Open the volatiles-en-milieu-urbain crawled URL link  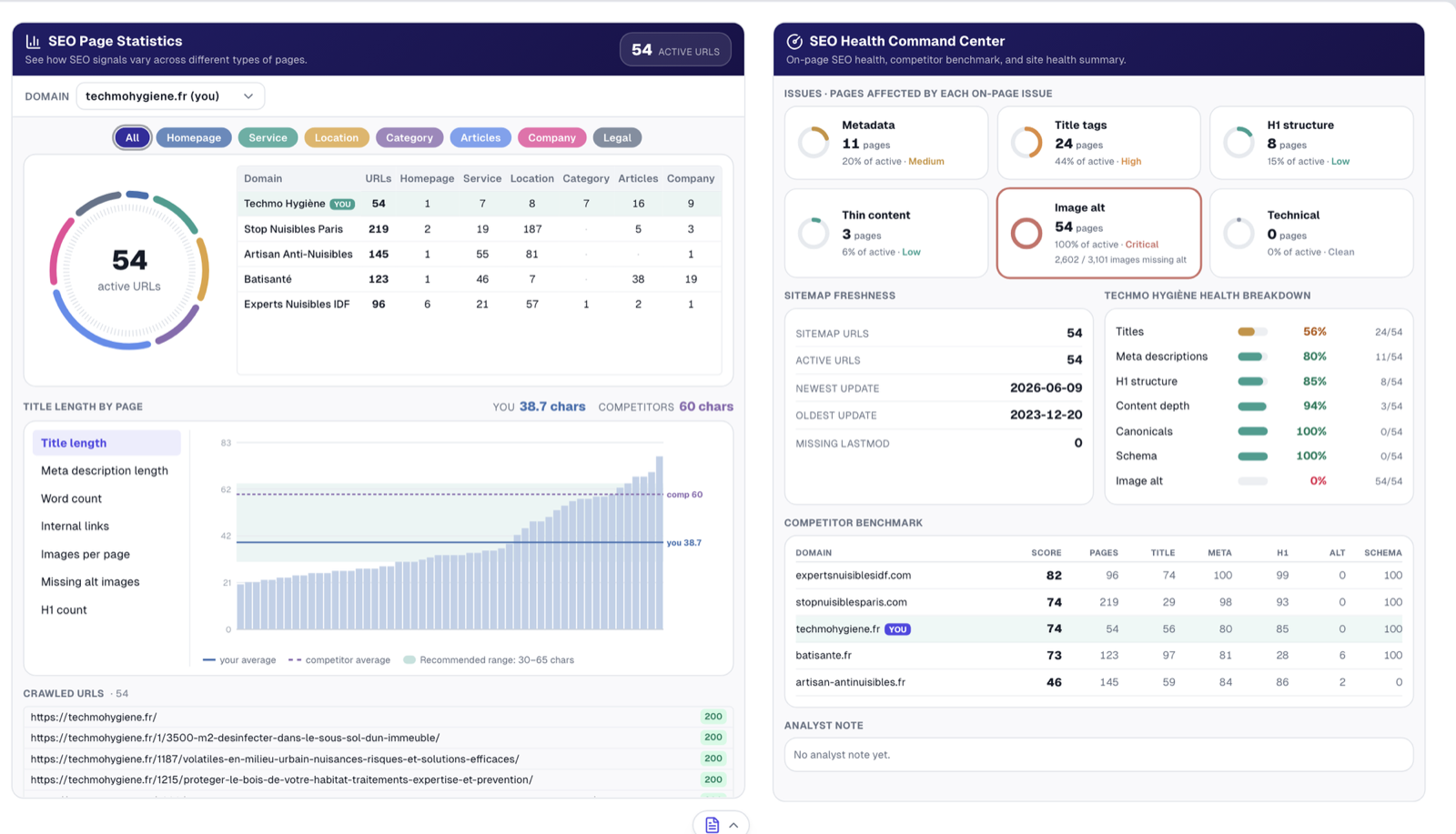(275, 759)
